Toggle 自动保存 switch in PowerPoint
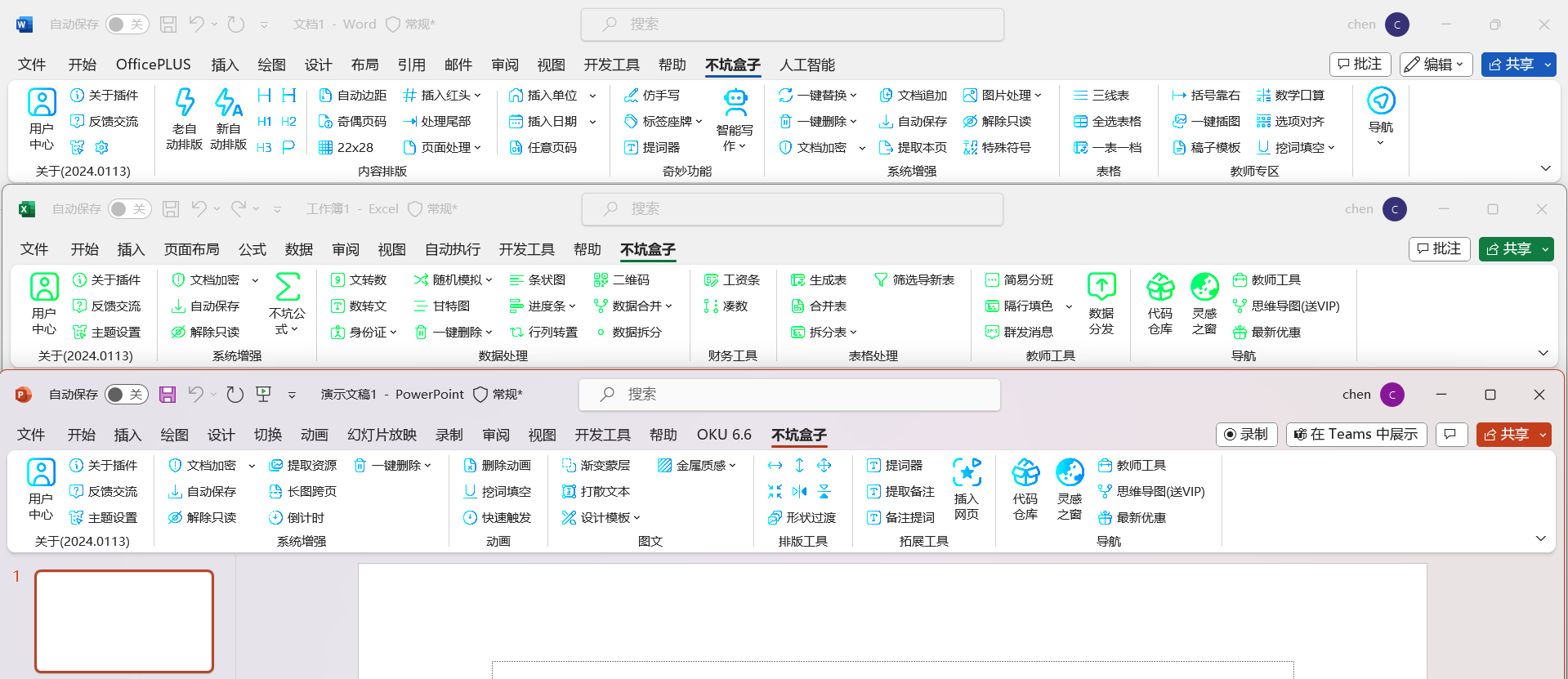Image resolution: width=1568 pixels, height=679 pixels. click(127, 395)
